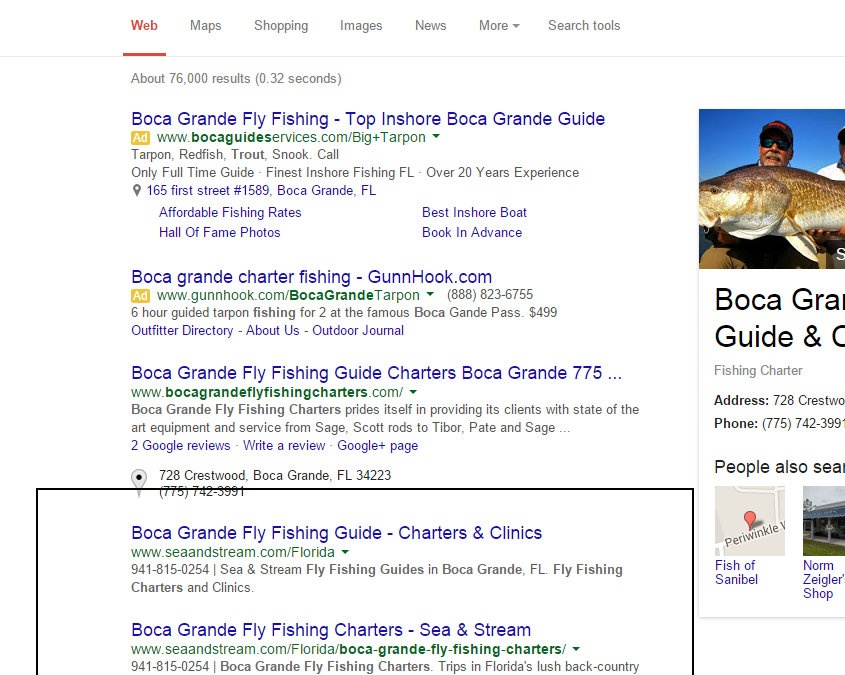This screenshot has height=675, width=845.
Task: Click the Write a review link
Action: point(284,446)
